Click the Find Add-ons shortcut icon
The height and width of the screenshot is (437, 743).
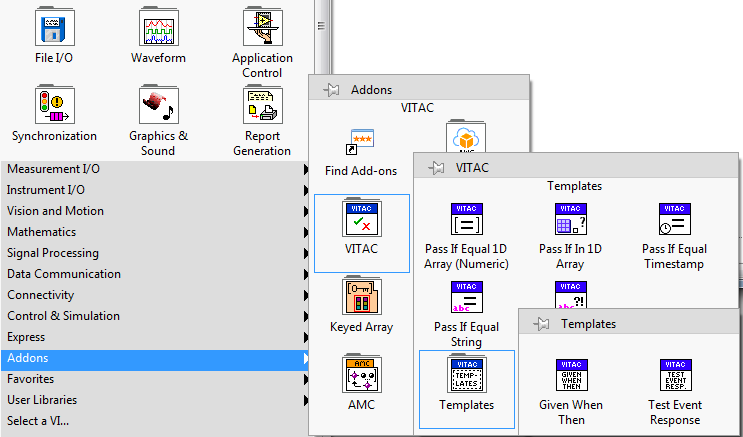pos(360,142)
